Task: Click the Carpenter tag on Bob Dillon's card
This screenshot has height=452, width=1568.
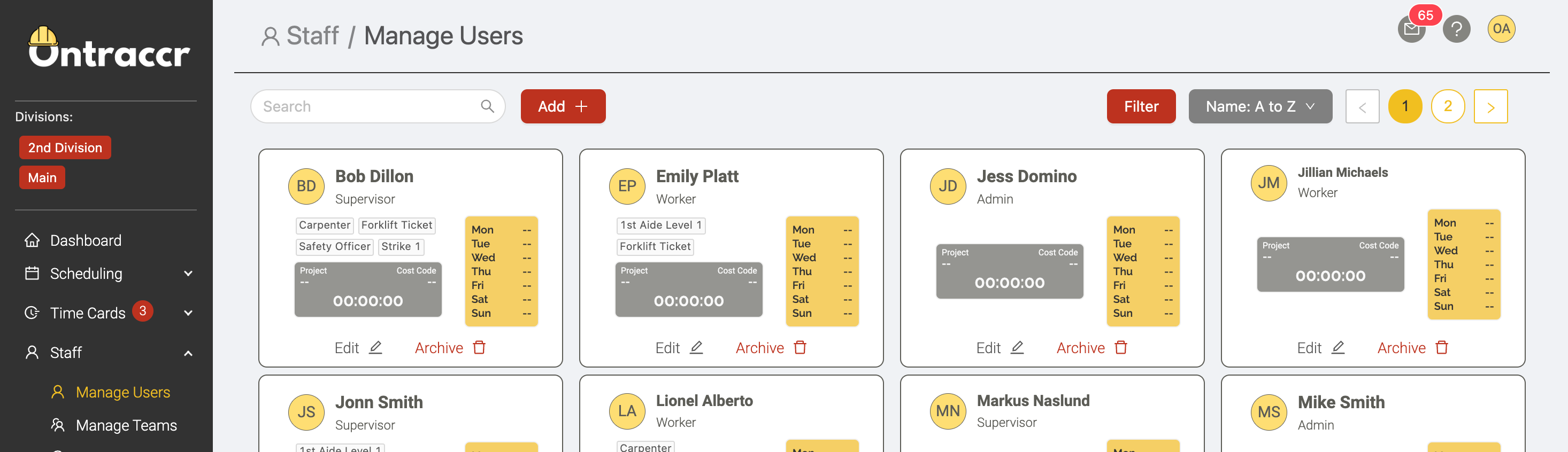Action: point(325,225)
